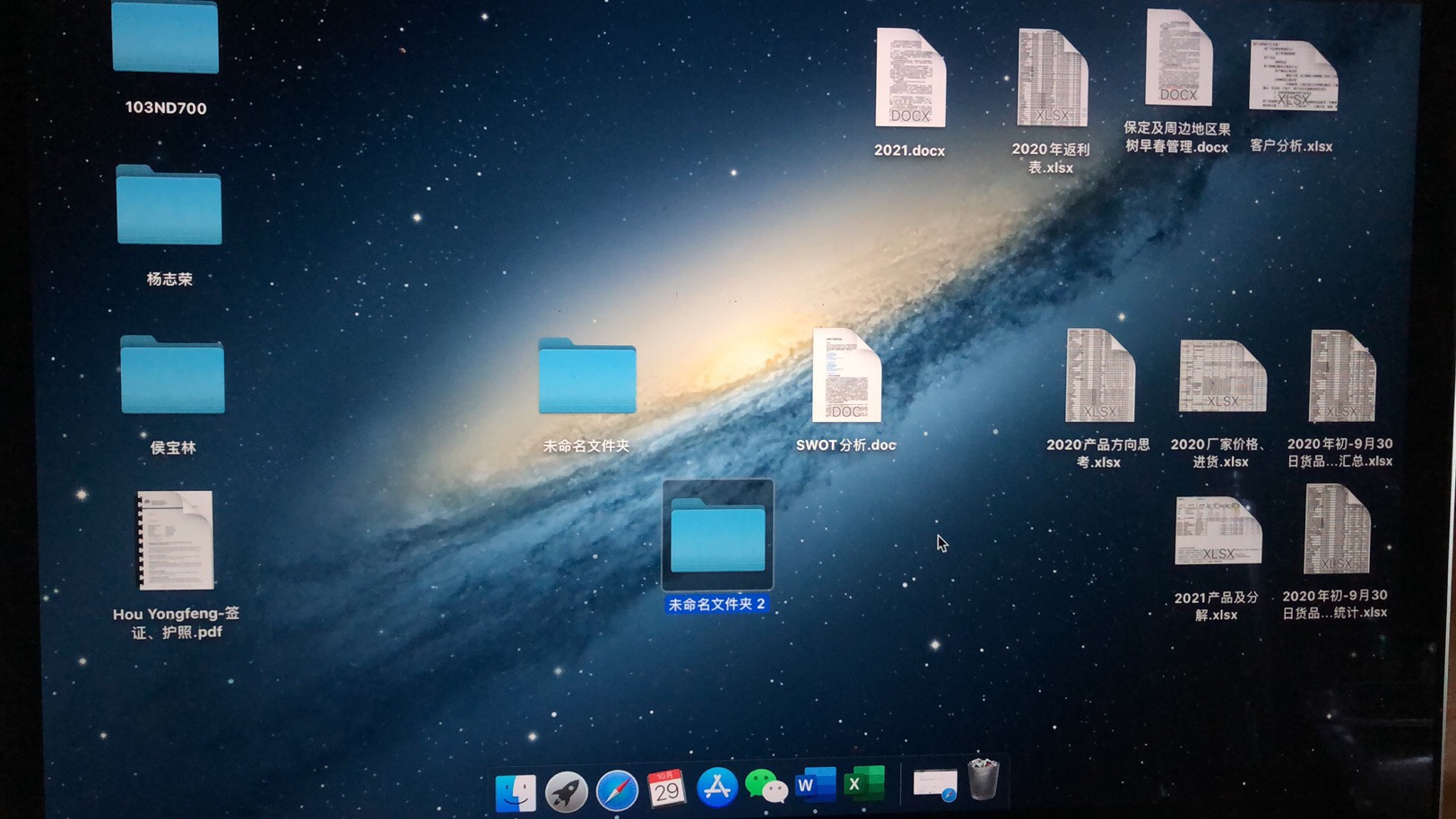Select the 未命名文件夹 folder
Viewport: 1456px width, 819px height.
pos(587,376)
